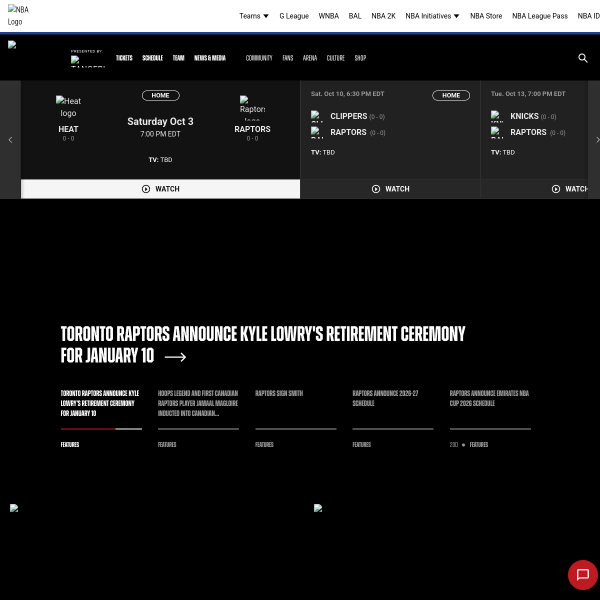This screenshot has height=600, width=600.
Task: Open the News & Media menu
Action: click(210, 58)
